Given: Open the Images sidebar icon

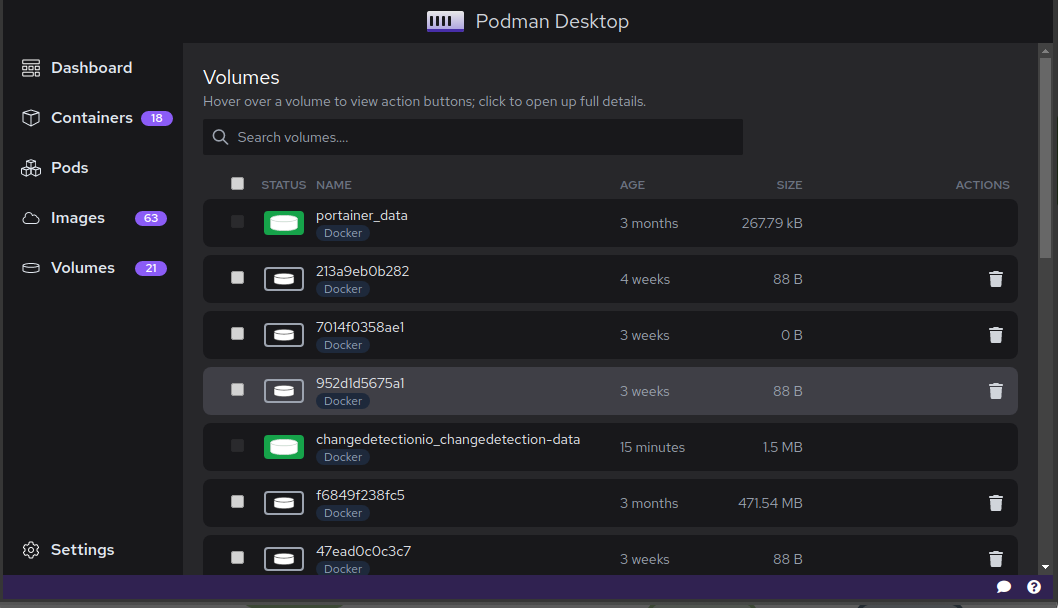Looking at the screenshot, I should [x=30, y=217].
